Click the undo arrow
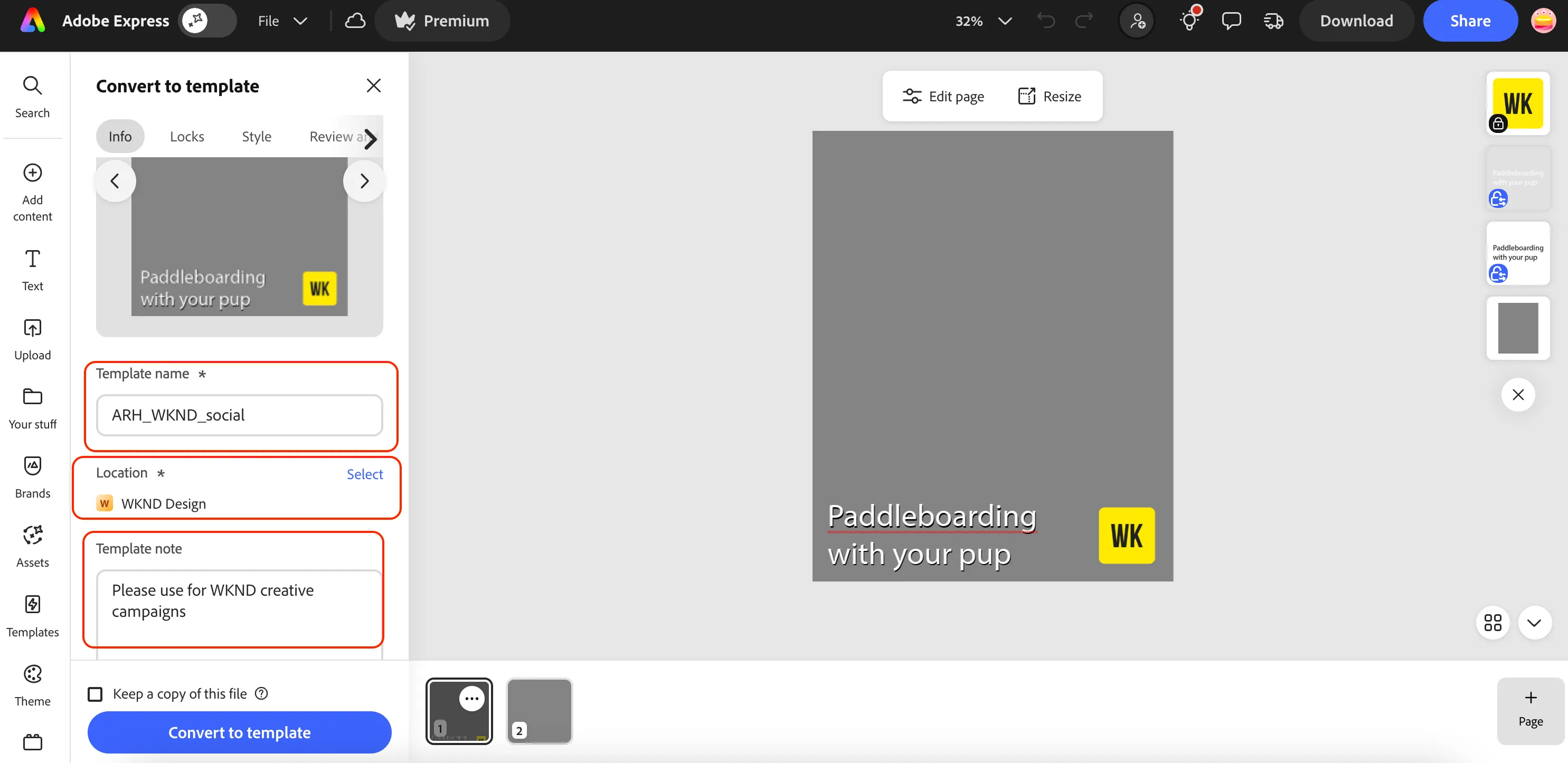Image resolution: width=1568 pixels, height=763 pixels. [1046, 21]
